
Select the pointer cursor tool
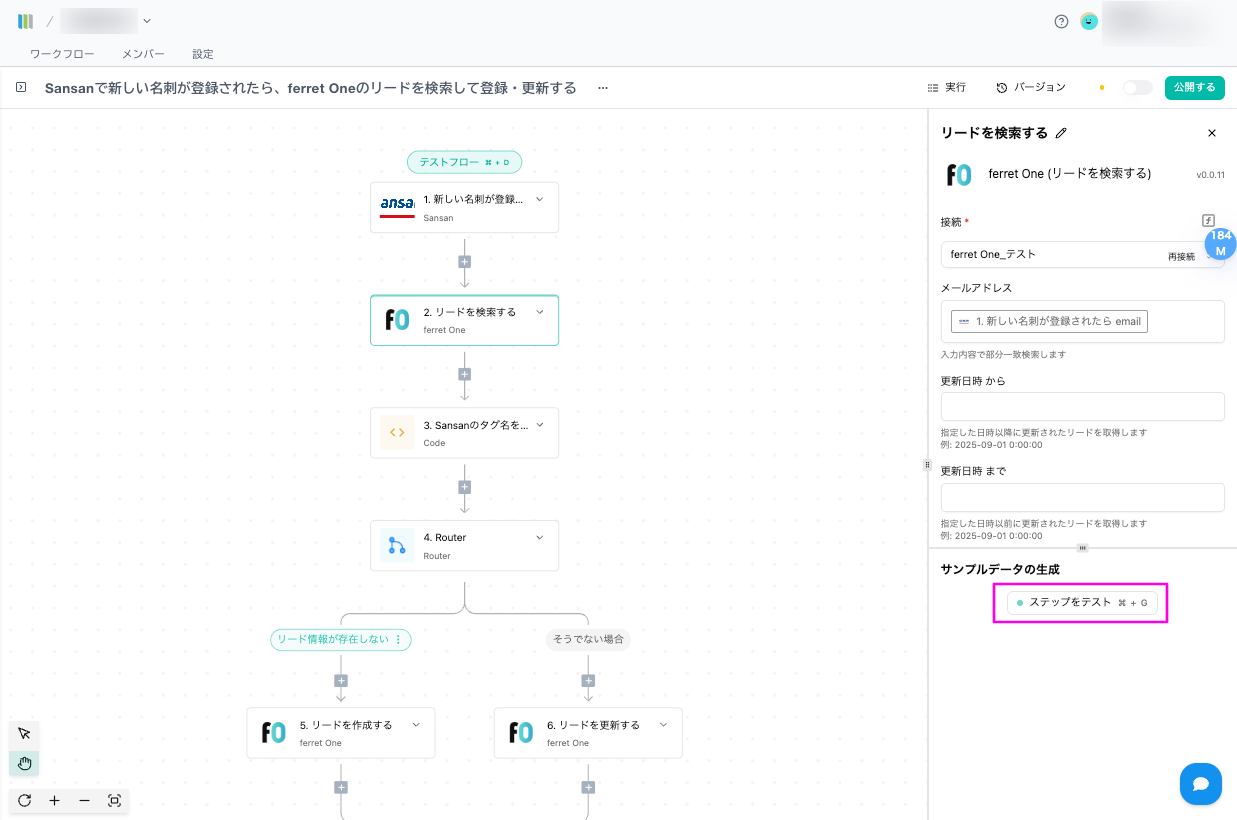point(25,734)
